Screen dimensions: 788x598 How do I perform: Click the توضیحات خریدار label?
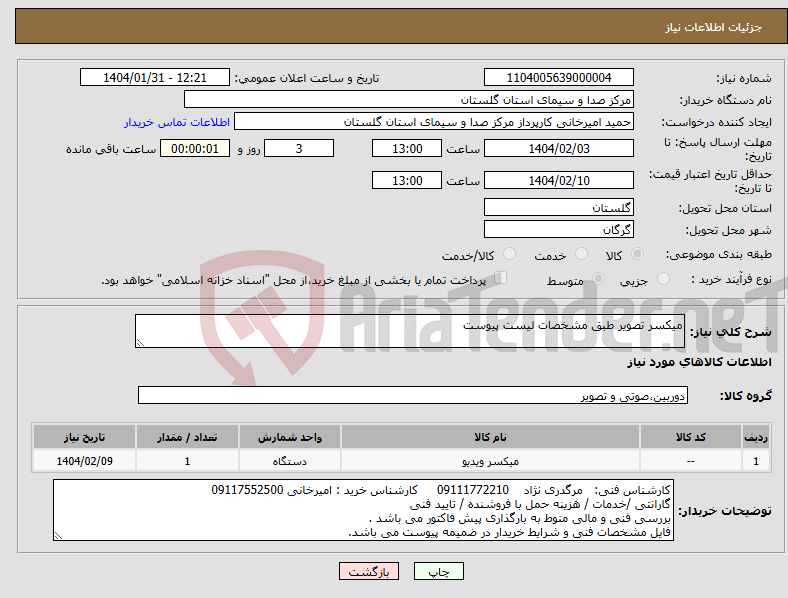(725, 511)
